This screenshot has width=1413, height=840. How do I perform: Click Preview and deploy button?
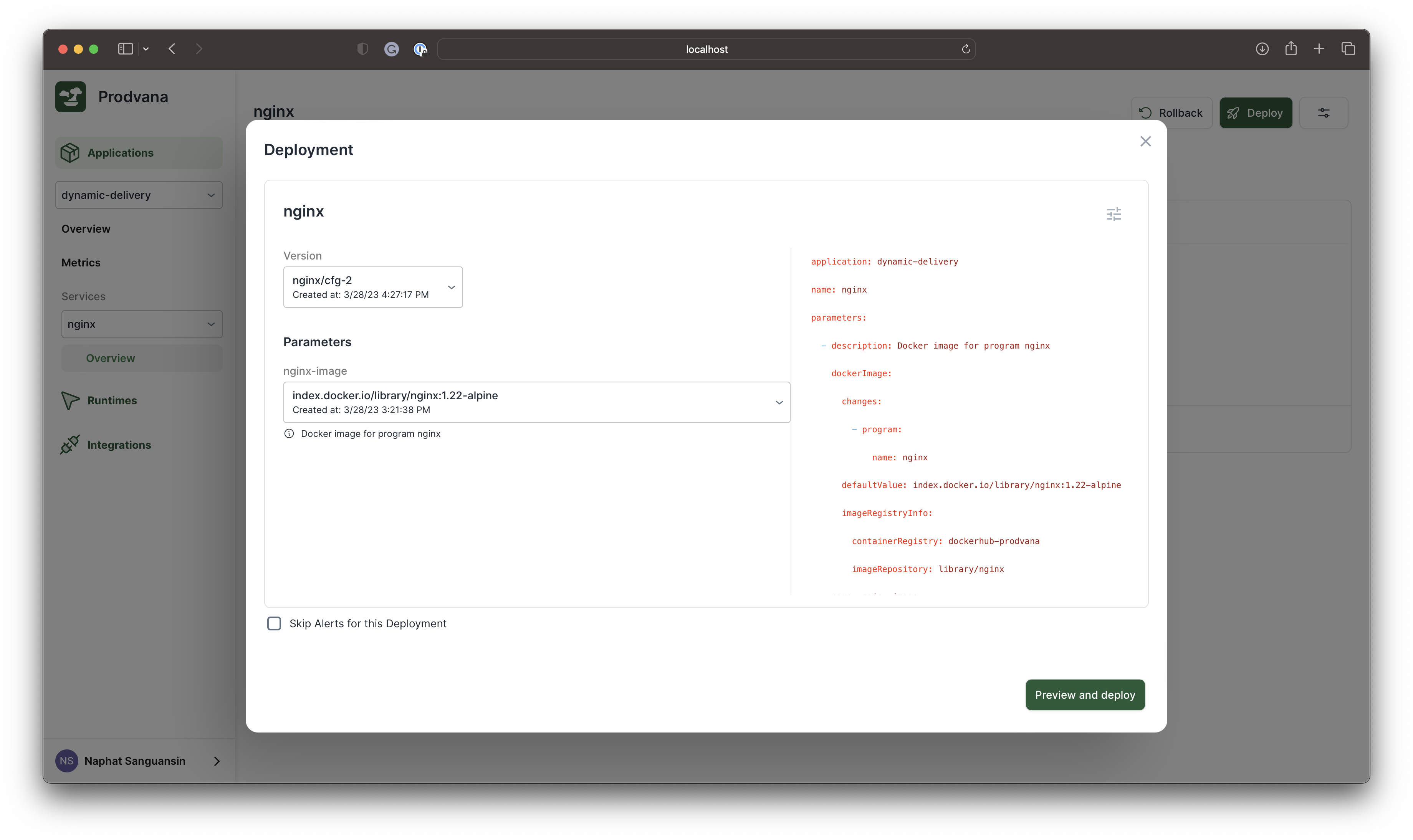tap(1085, 694)
